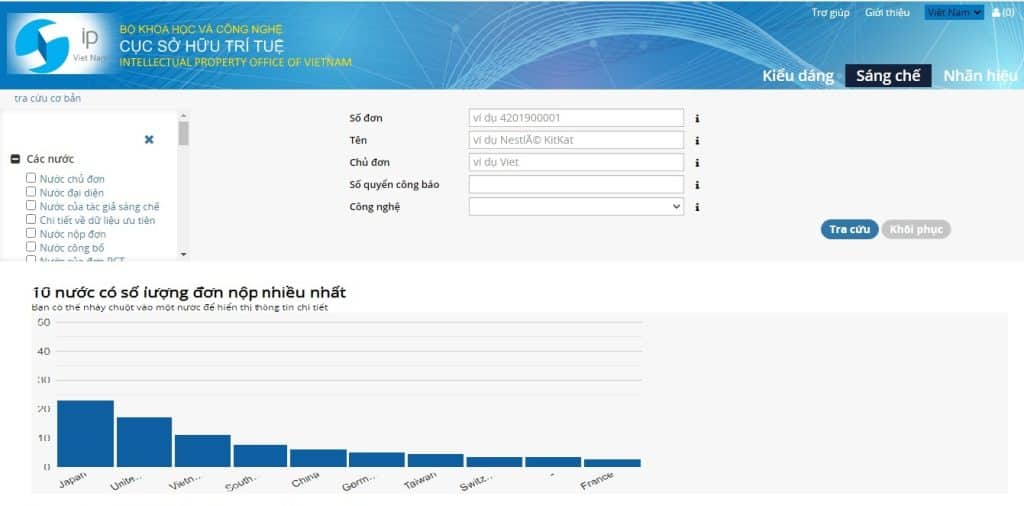Click info icon next to Tên field
This screenshot has height=506, width=1024.
tap(697, 141)
